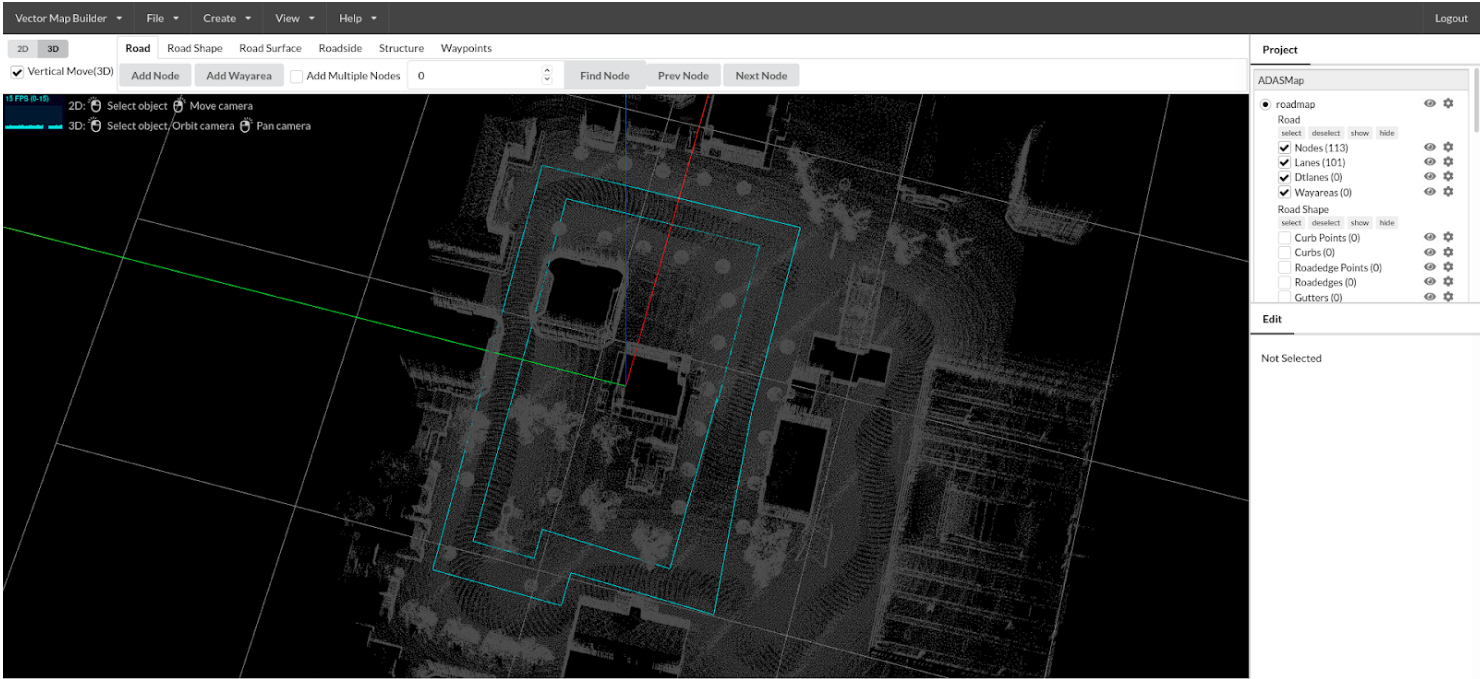Open gear settings for Lanes
The image size is (1480, 679).
pos(1447,162)
